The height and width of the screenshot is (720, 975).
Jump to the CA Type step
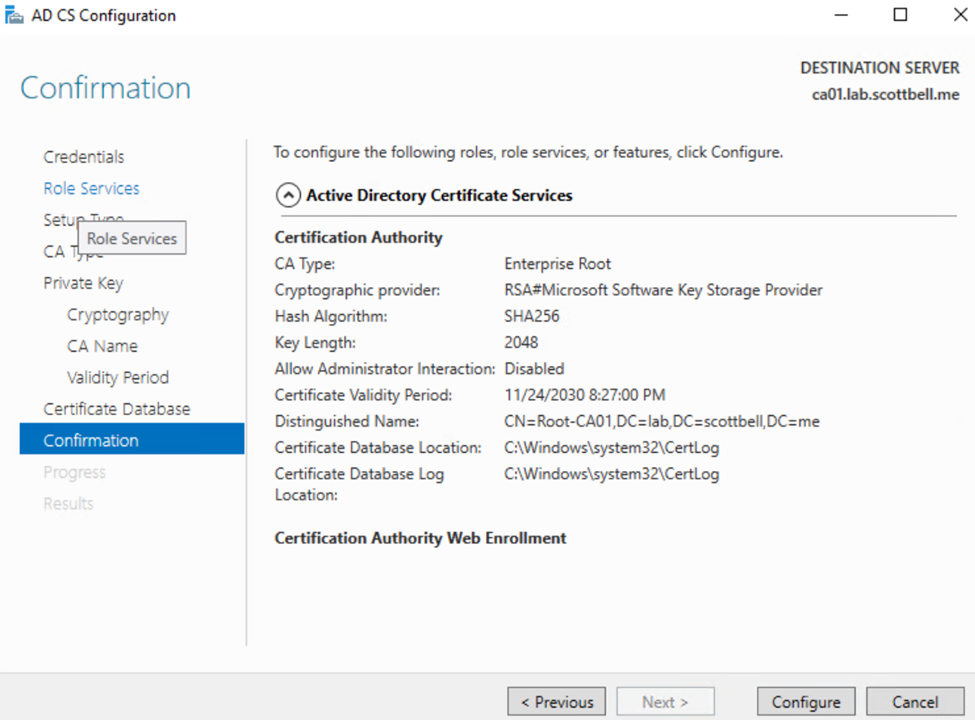54,252
